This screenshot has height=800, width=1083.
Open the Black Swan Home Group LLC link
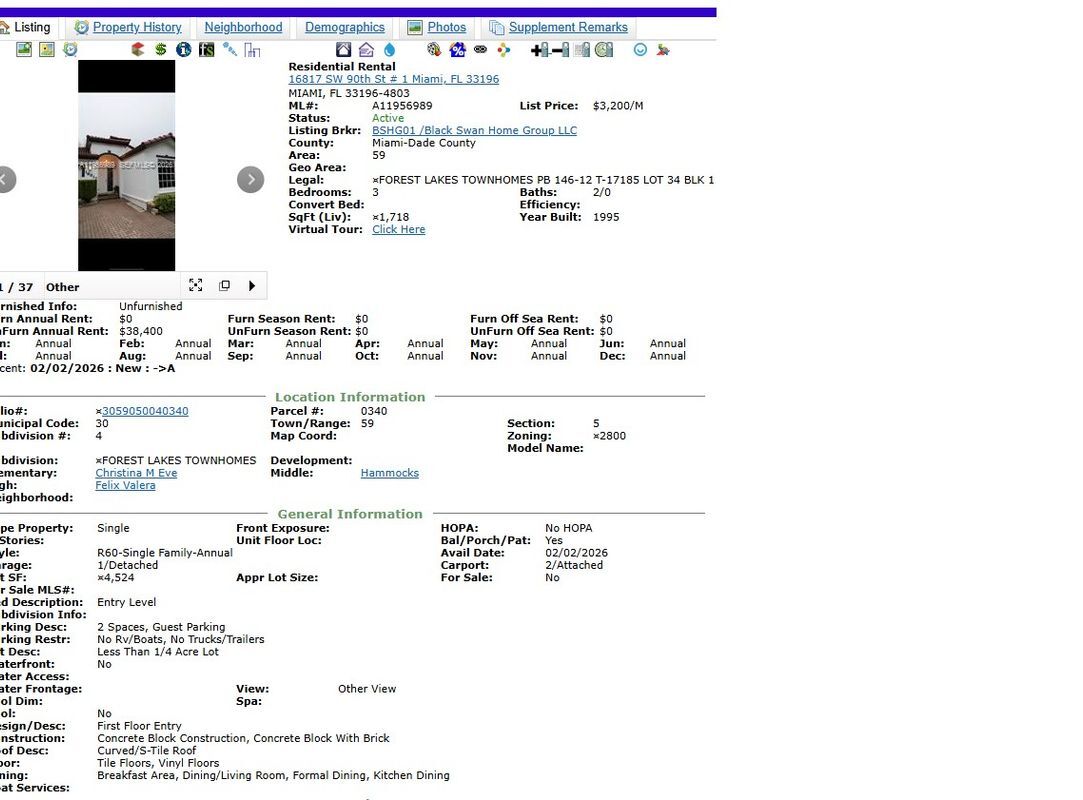tap(474, 130)
